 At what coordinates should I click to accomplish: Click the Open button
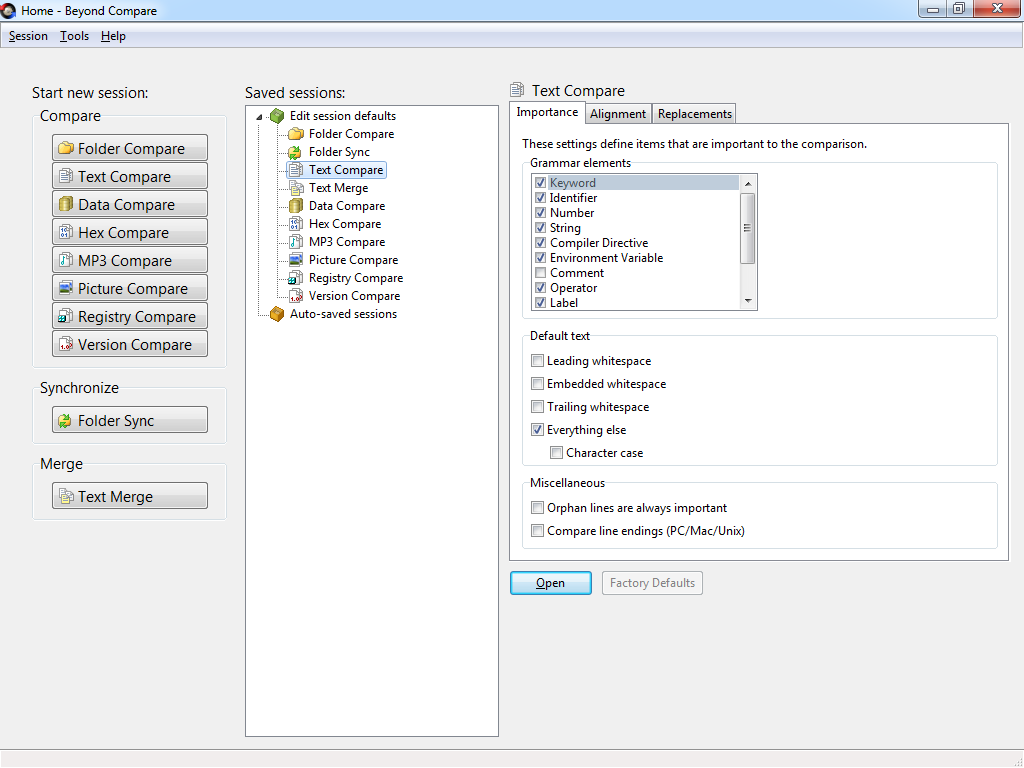pyautogui.click(x=550, y=583)
